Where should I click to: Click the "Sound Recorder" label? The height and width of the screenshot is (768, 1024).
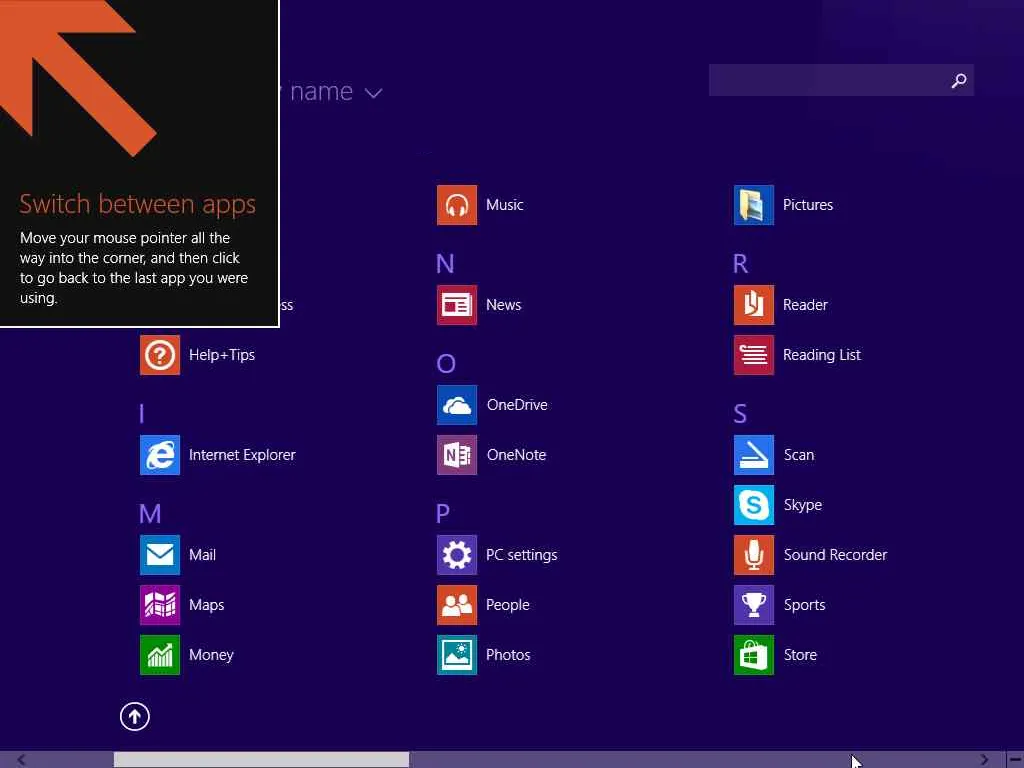point(835,555)
